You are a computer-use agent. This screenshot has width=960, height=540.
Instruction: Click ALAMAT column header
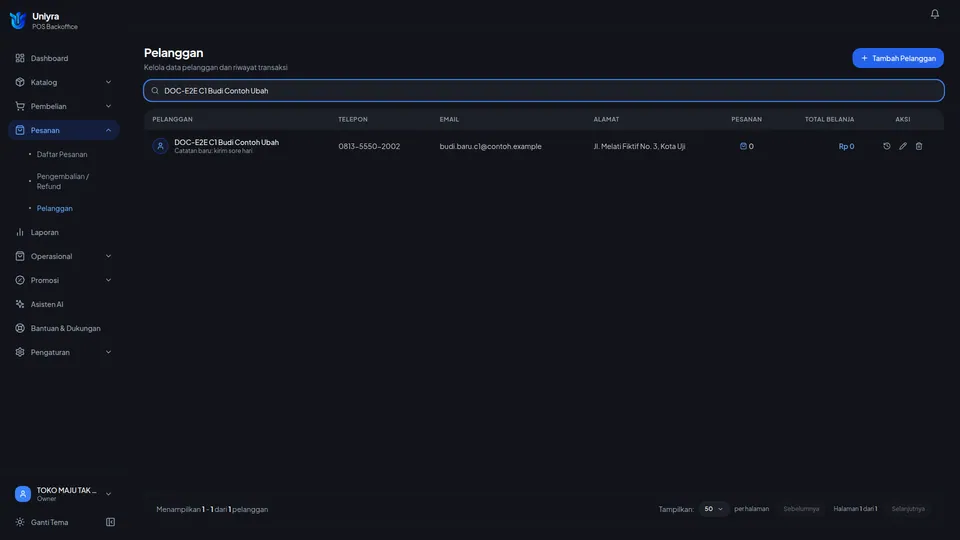click(x=606, y=119)
